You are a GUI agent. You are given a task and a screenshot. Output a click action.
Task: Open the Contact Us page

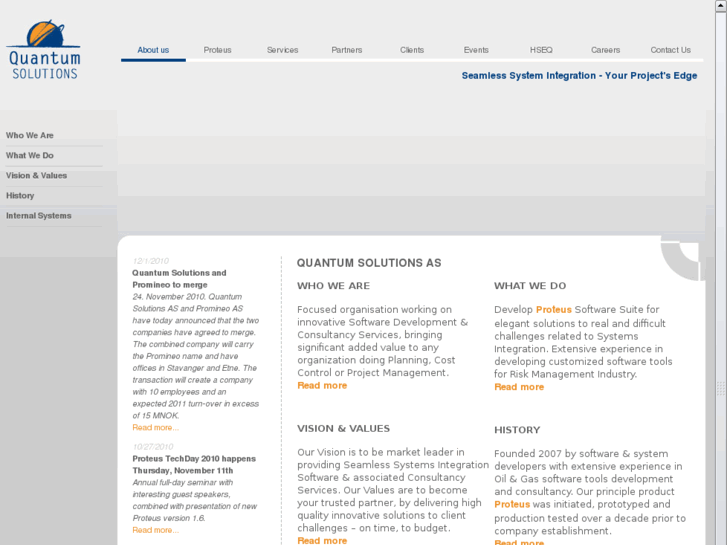click(670, 50)
